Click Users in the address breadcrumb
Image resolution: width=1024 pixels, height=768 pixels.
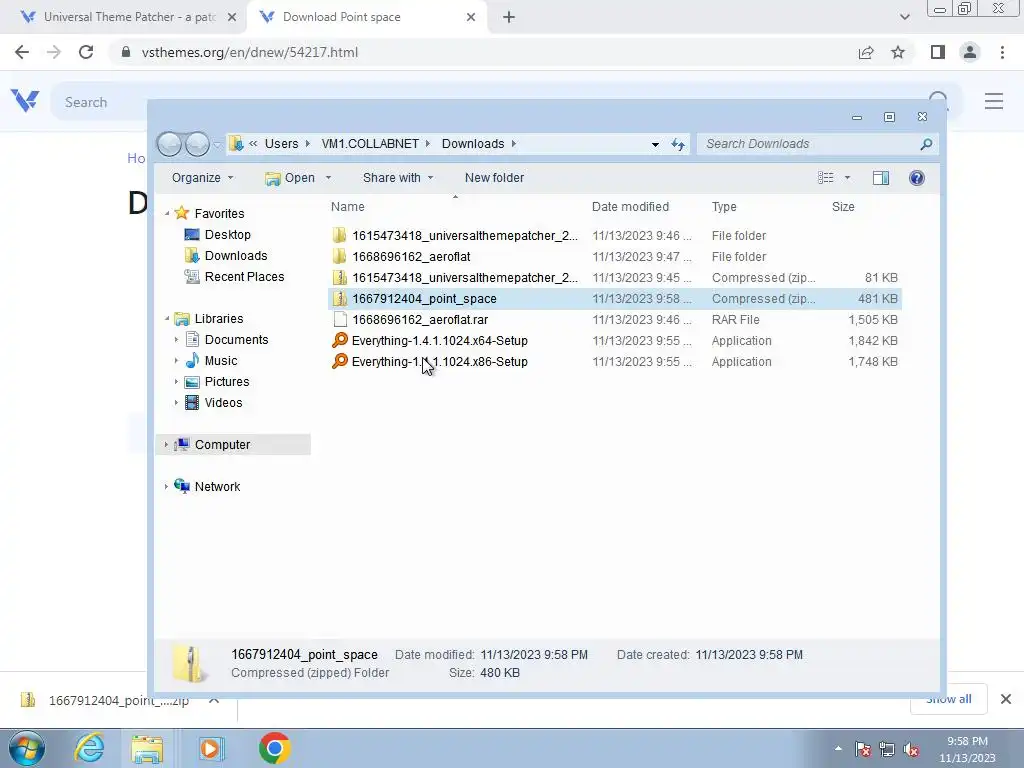281,144
